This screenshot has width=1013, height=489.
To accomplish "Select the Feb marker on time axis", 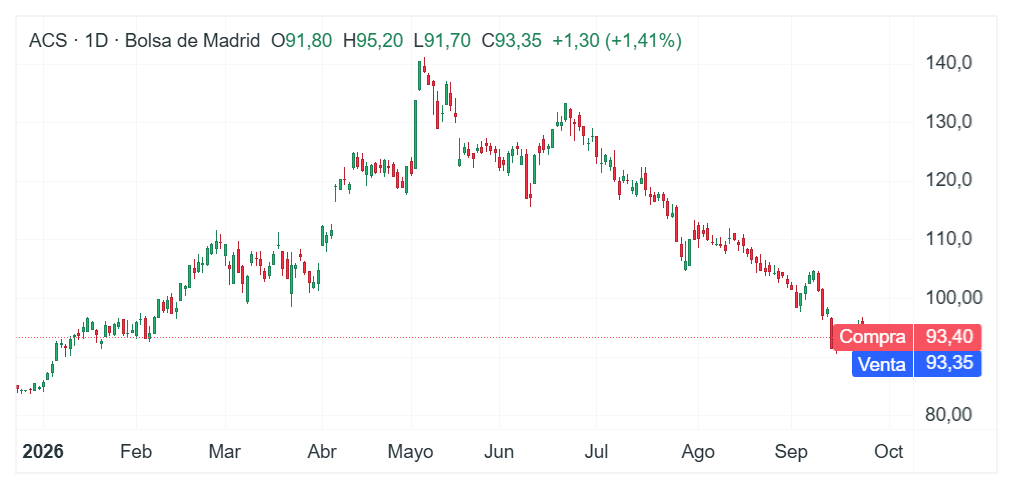I will [x=136, y=452].
